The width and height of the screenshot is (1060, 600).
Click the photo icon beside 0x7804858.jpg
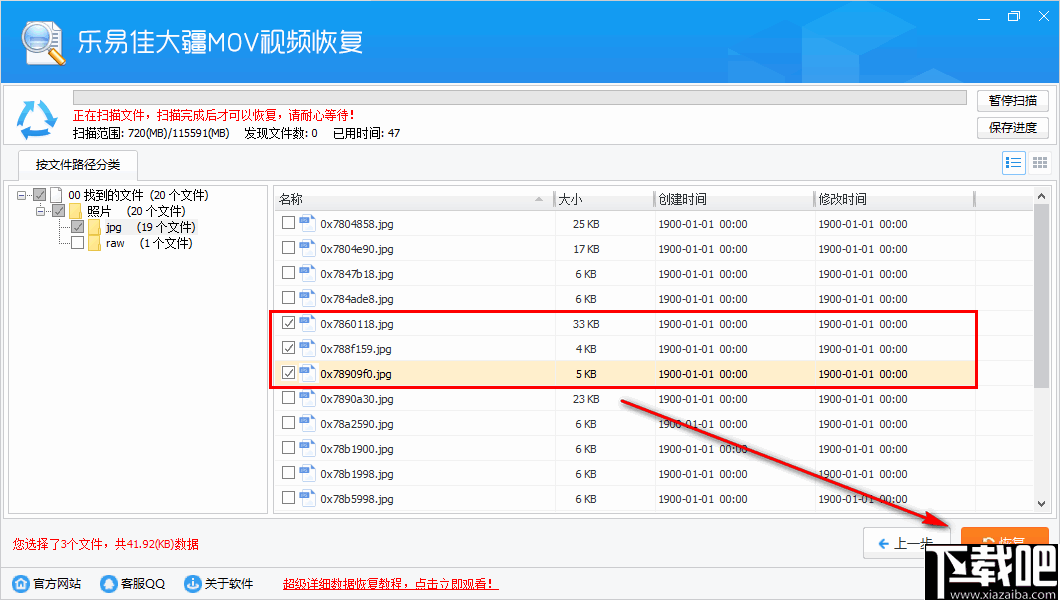(306, 223)
